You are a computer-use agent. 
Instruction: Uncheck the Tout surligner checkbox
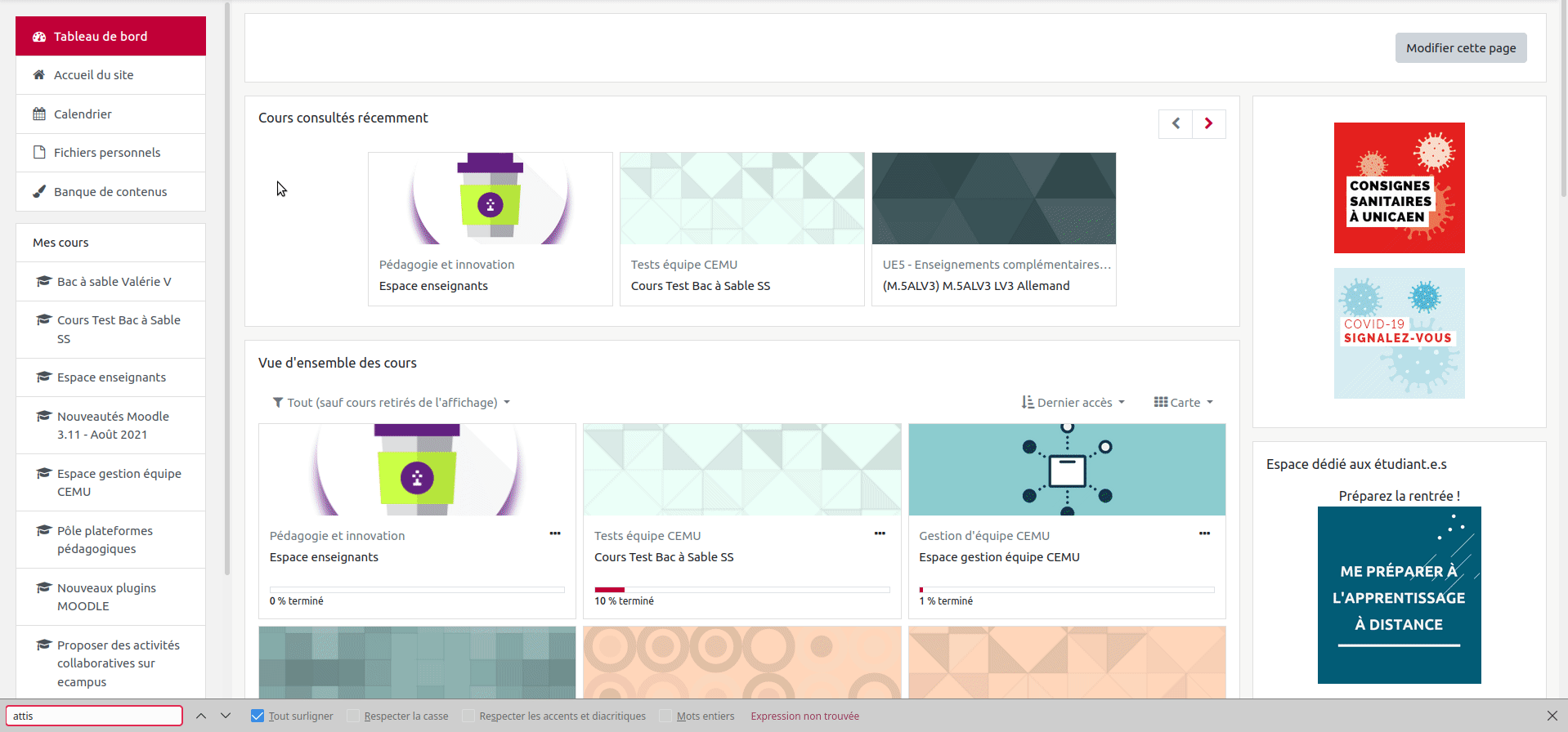258,716
